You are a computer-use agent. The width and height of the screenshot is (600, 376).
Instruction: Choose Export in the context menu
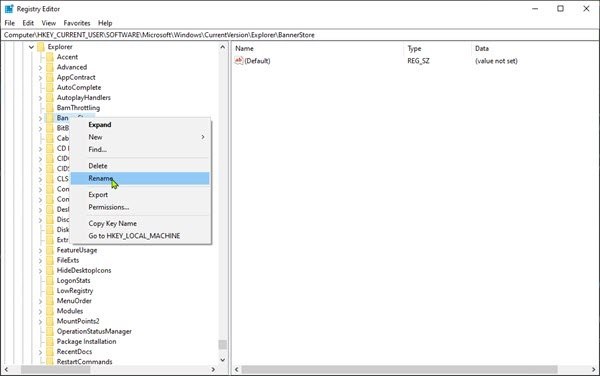[x=140, y=195]
